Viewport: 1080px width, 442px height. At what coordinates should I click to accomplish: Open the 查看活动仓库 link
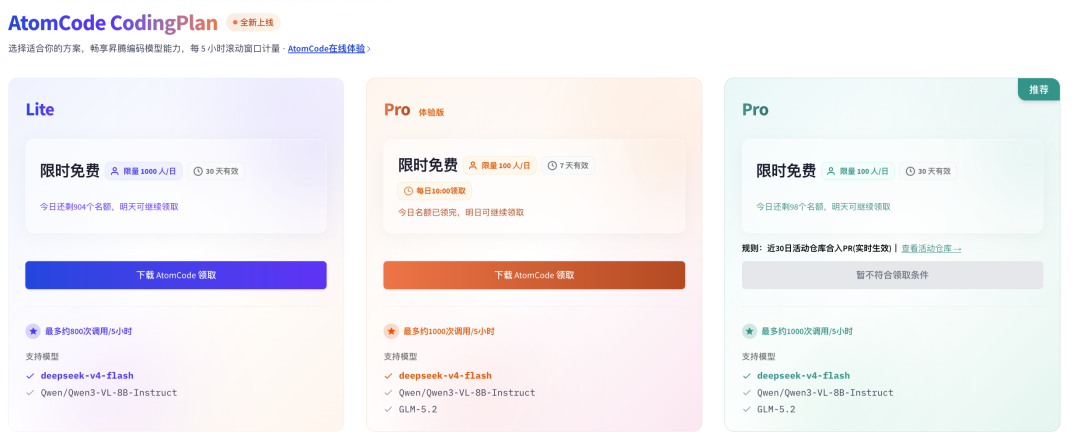click(x=931, y=249)
